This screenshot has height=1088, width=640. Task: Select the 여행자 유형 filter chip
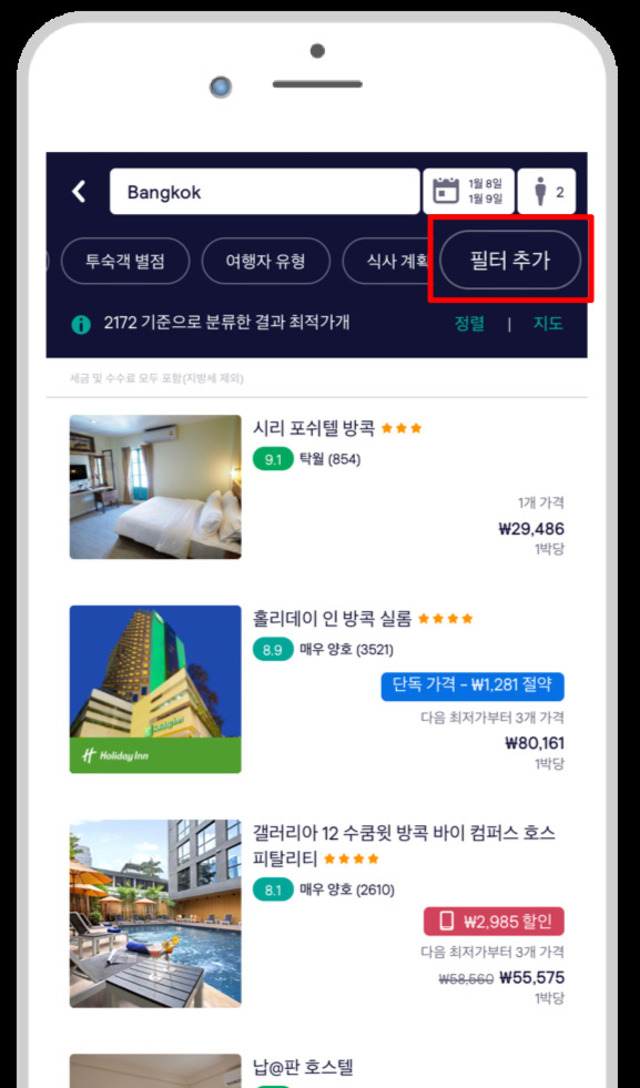266,261
